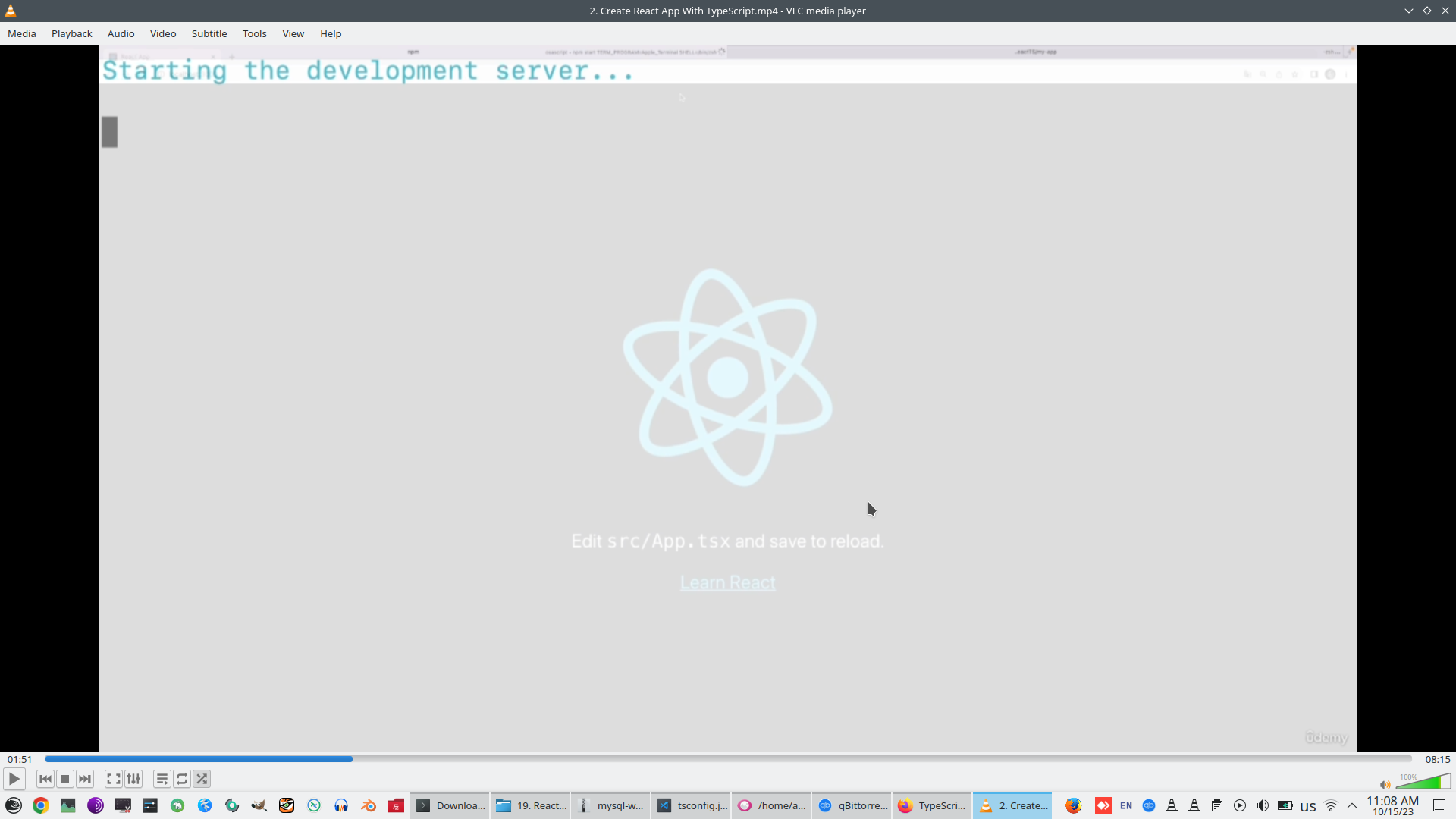This screenshot has height=819, width=1456.
Task: Open extended settings and effects
Action: coord(133,779)
